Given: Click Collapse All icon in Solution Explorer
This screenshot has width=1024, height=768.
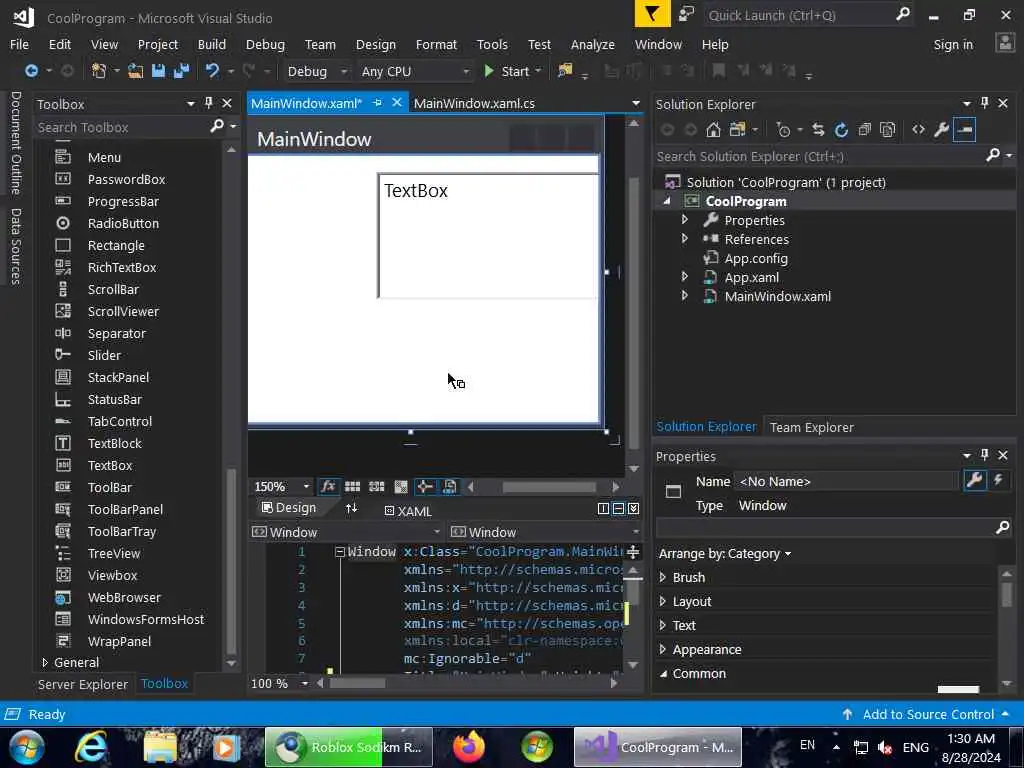Looking at the screenshot, I should 865,130.
